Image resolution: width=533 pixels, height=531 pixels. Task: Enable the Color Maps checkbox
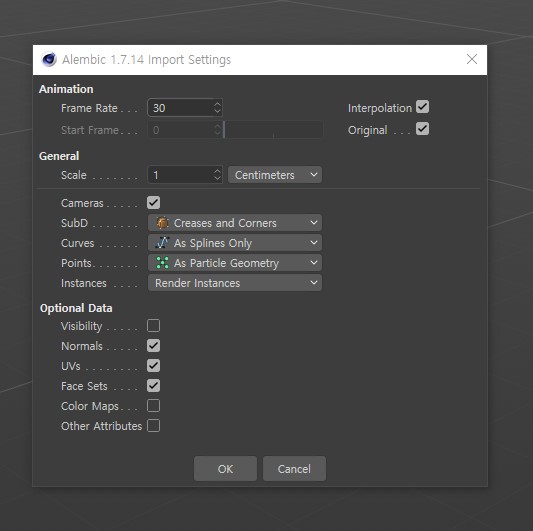click(153, 406)
